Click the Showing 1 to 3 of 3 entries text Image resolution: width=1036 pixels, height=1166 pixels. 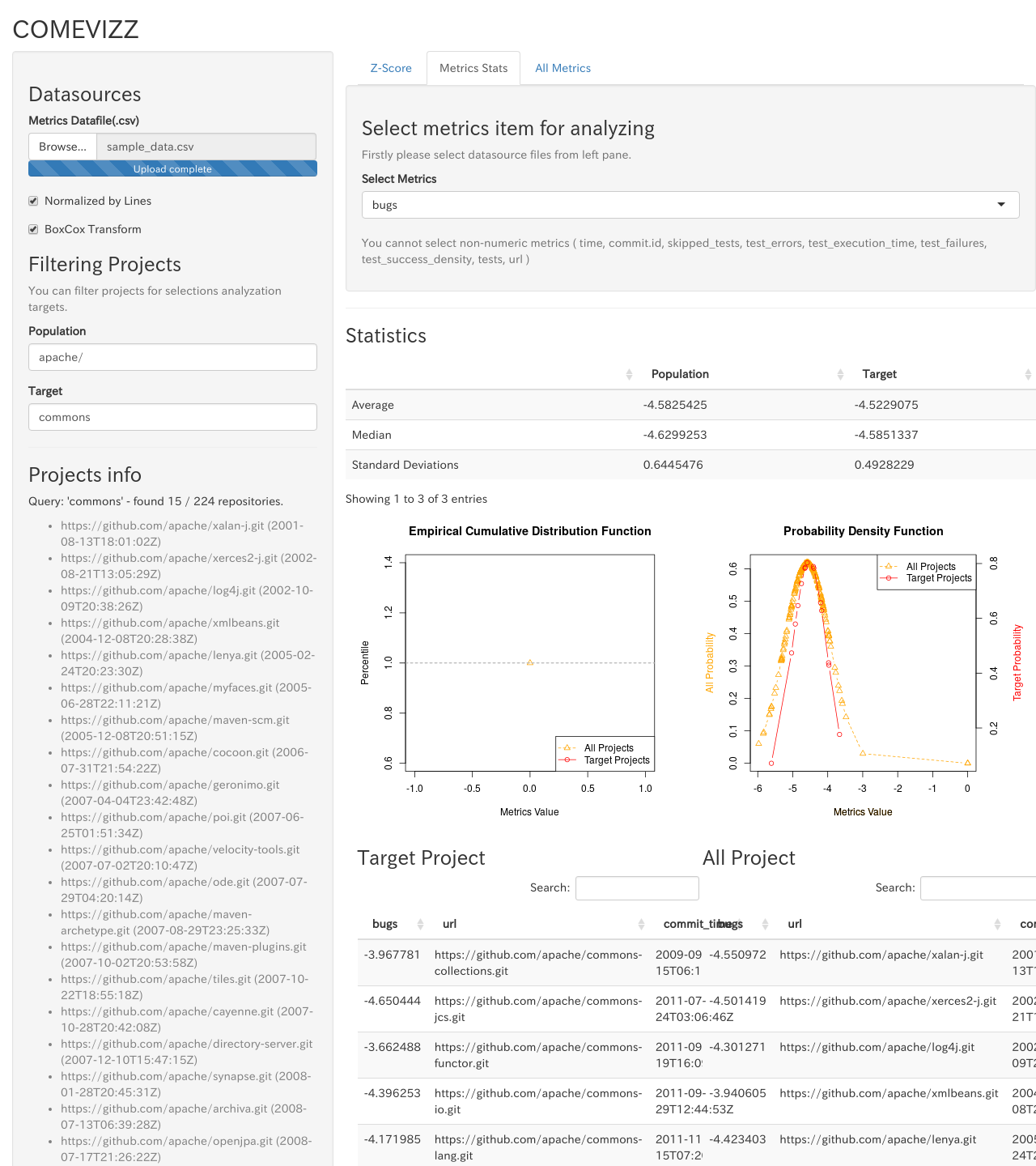click(x=416, y=499)
